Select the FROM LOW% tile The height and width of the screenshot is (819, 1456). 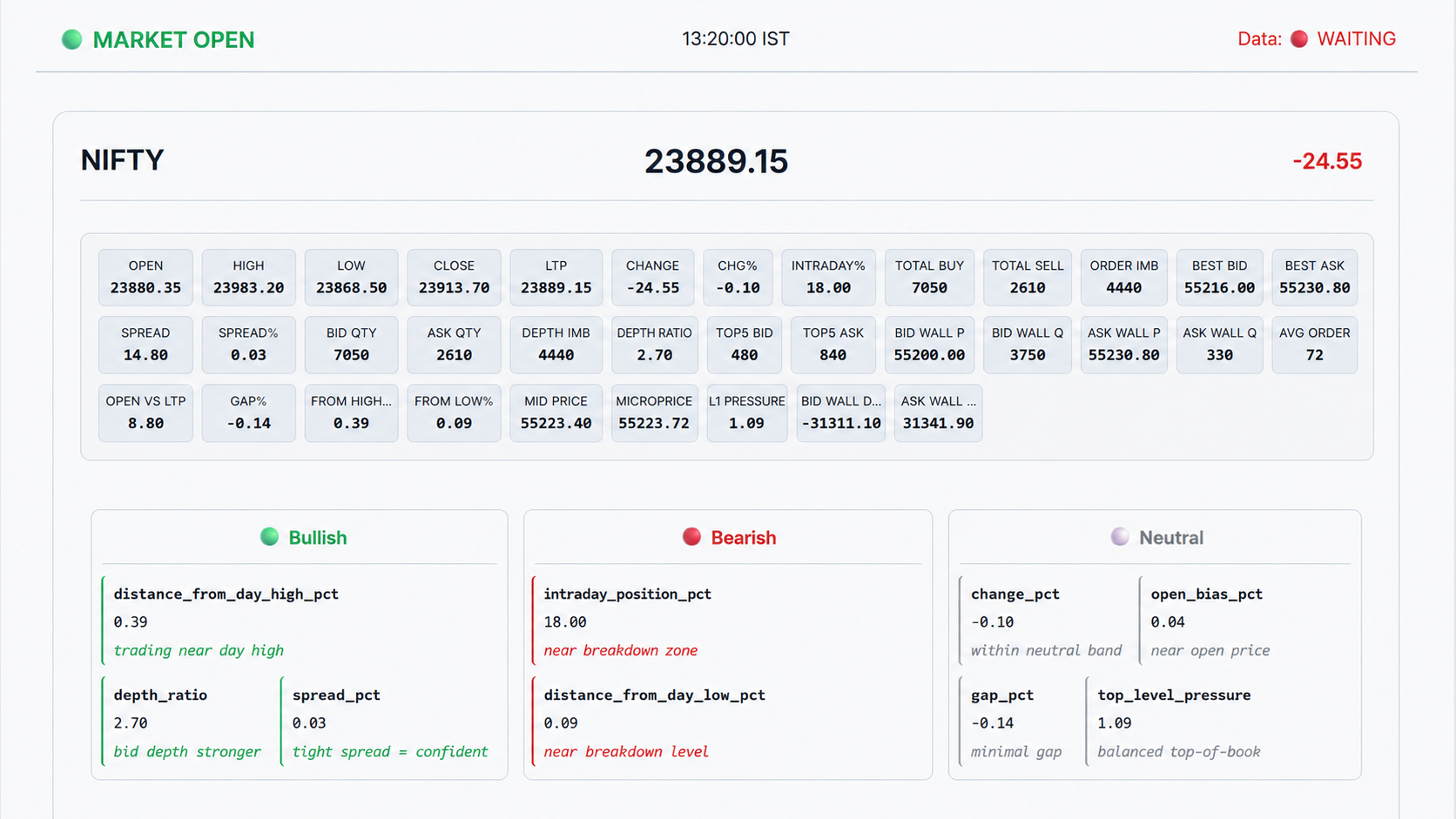coord(454,413)
